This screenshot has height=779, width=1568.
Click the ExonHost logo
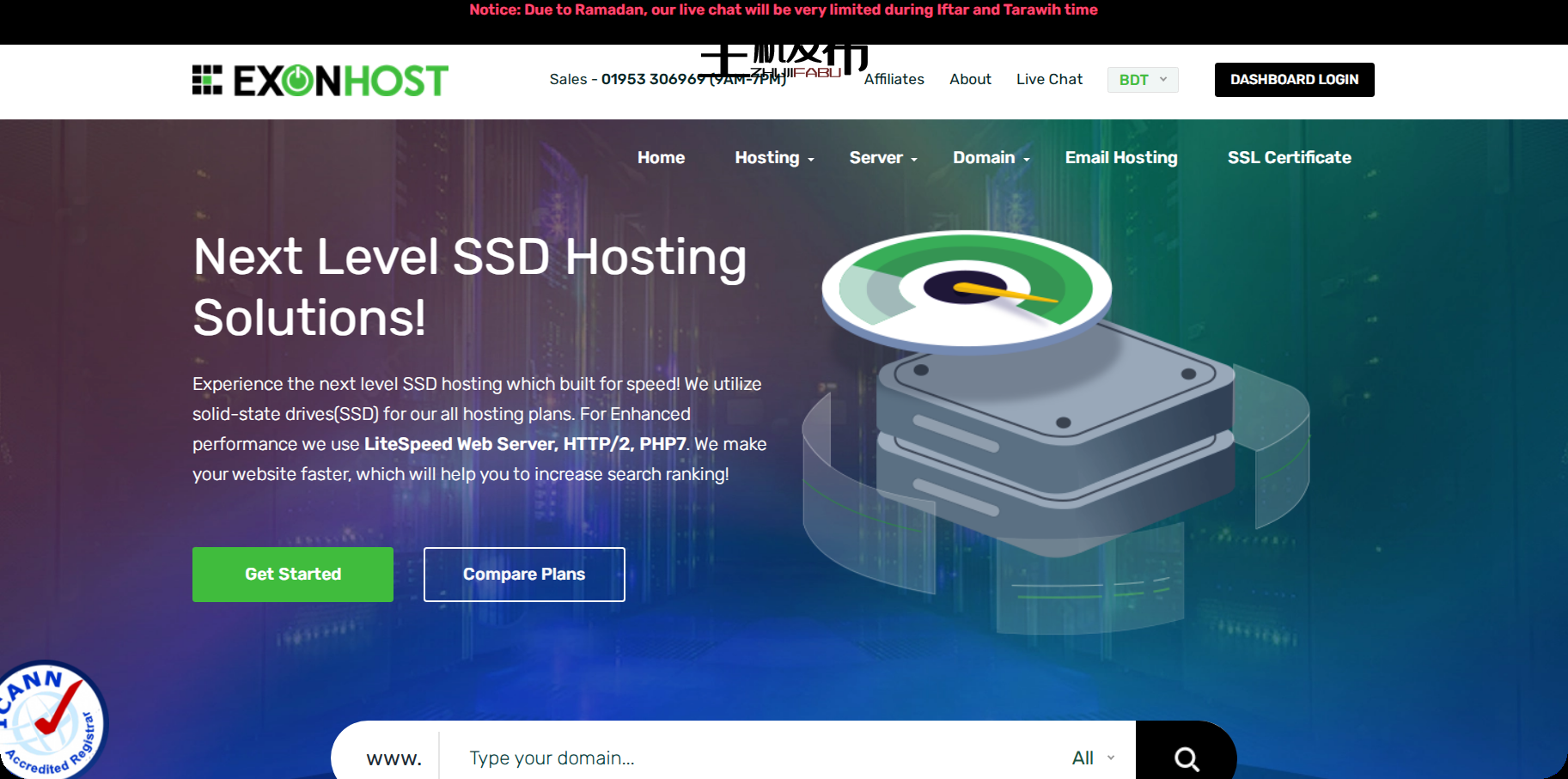click(320, 81)
